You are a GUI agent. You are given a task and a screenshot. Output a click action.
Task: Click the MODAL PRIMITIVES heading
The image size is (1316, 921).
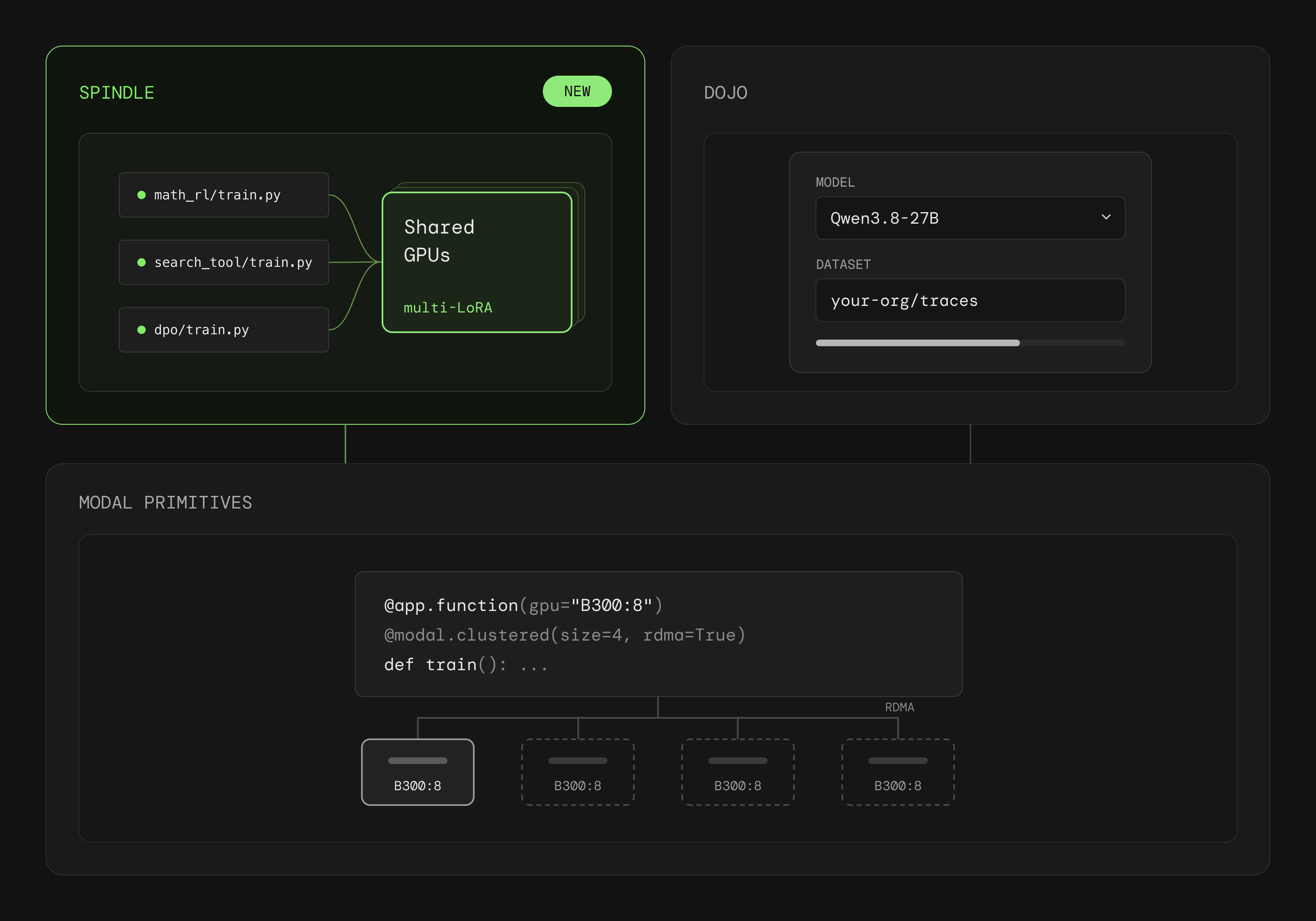pyautogui.click(x=165, y=502)
